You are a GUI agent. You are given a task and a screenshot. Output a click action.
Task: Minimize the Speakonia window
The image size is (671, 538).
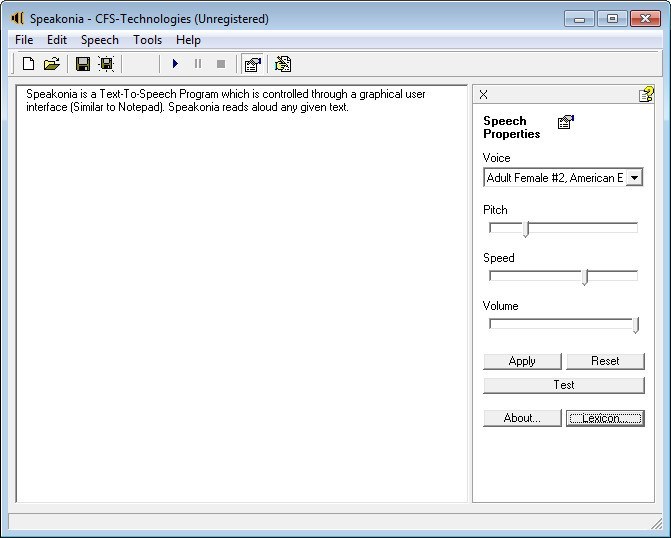[579, 19]
